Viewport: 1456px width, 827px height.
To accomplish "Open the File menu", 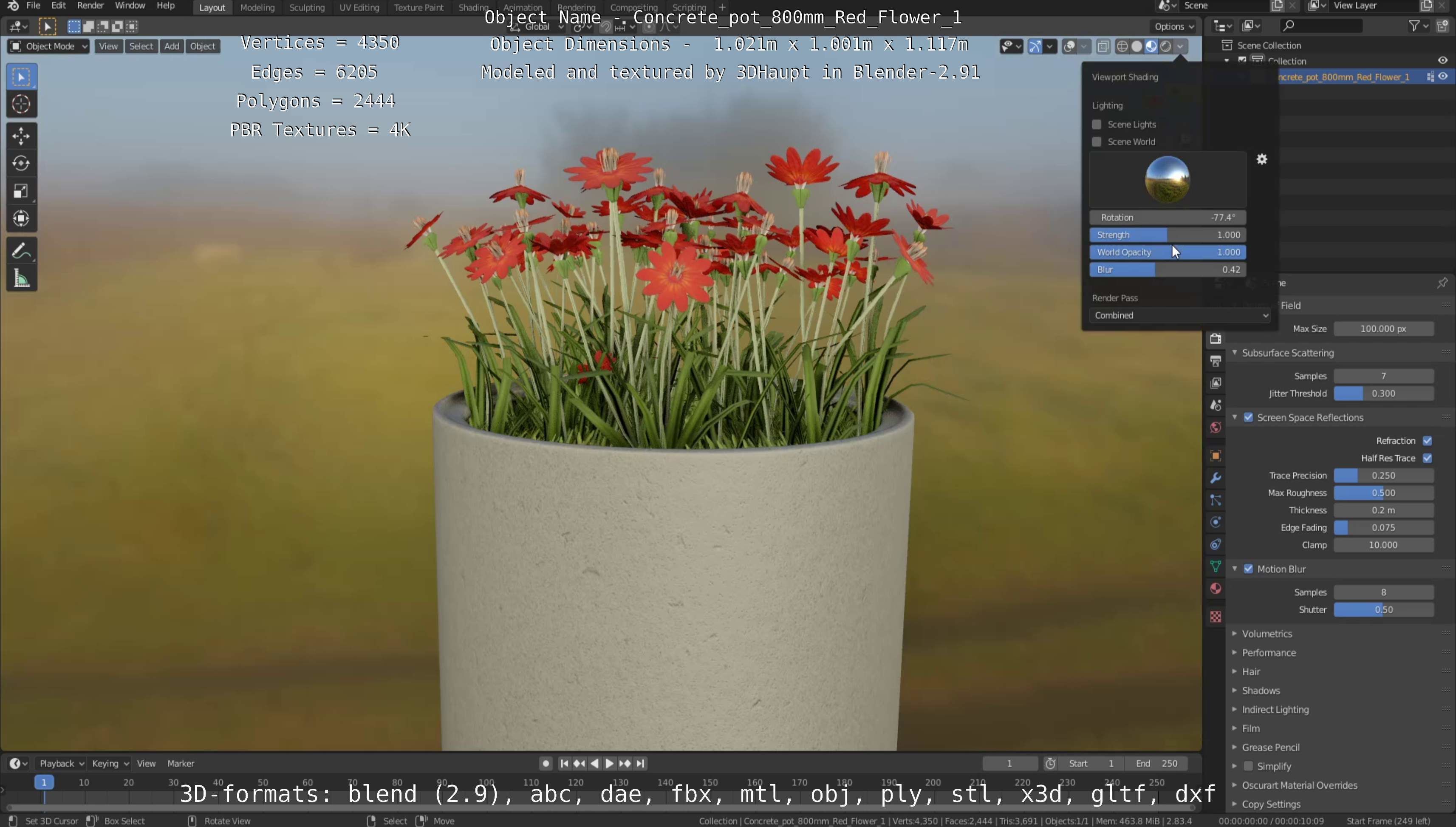I will tap(34, 6).
